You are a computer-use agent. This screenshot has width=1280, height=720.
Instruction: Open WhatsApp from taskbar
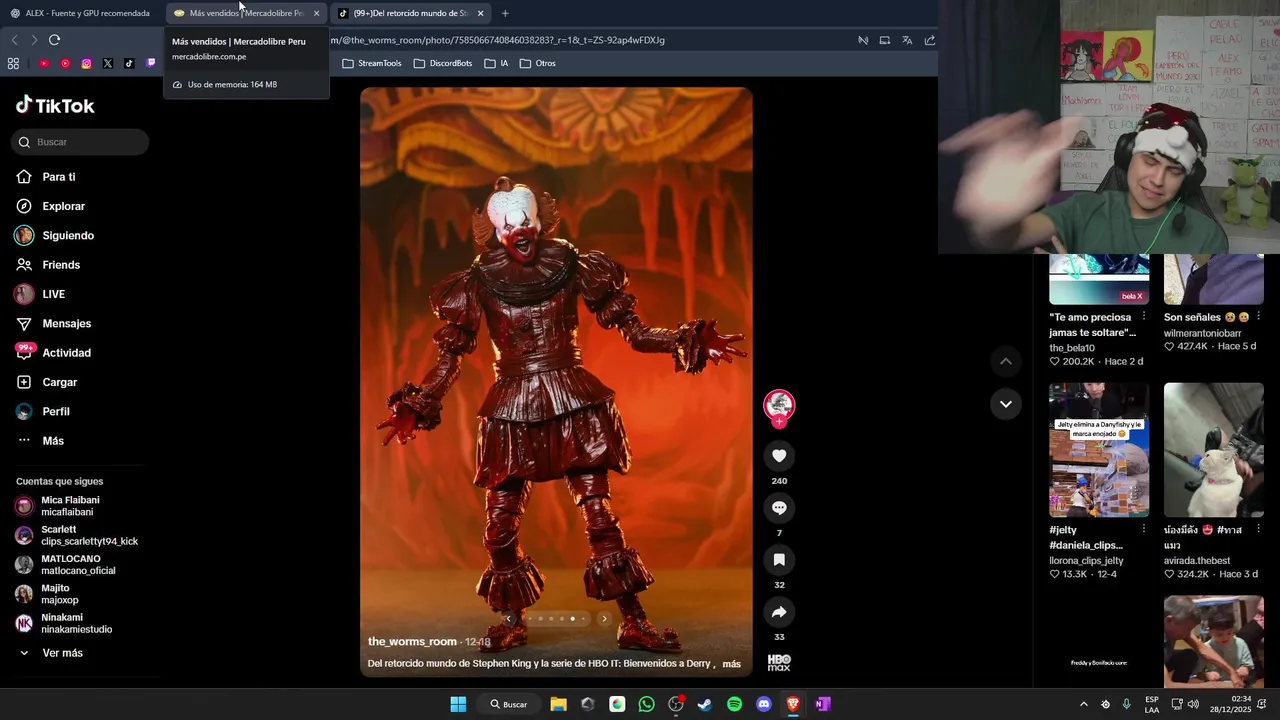[x=646, y=704]
